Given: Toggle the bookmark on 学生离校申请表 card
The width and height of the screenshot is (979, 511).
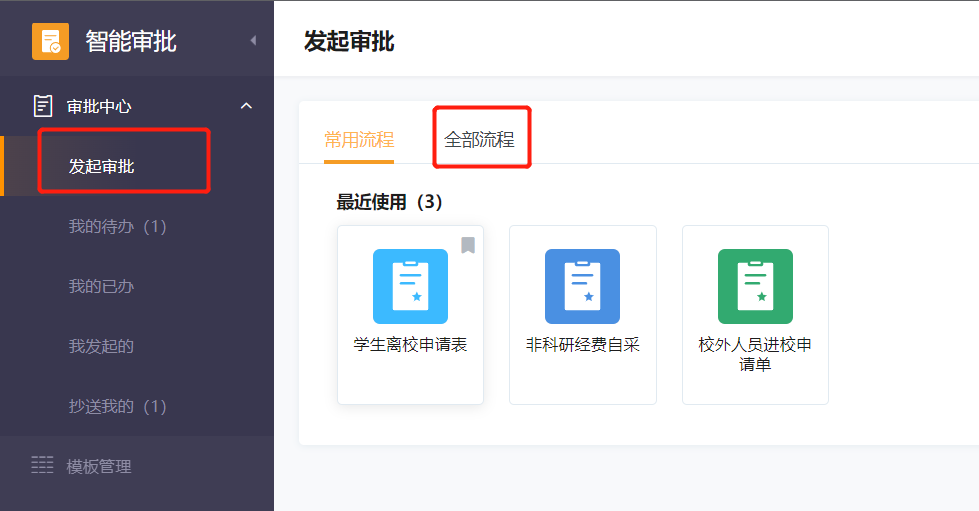Looking at the screenshot, I should pos(468,246).
